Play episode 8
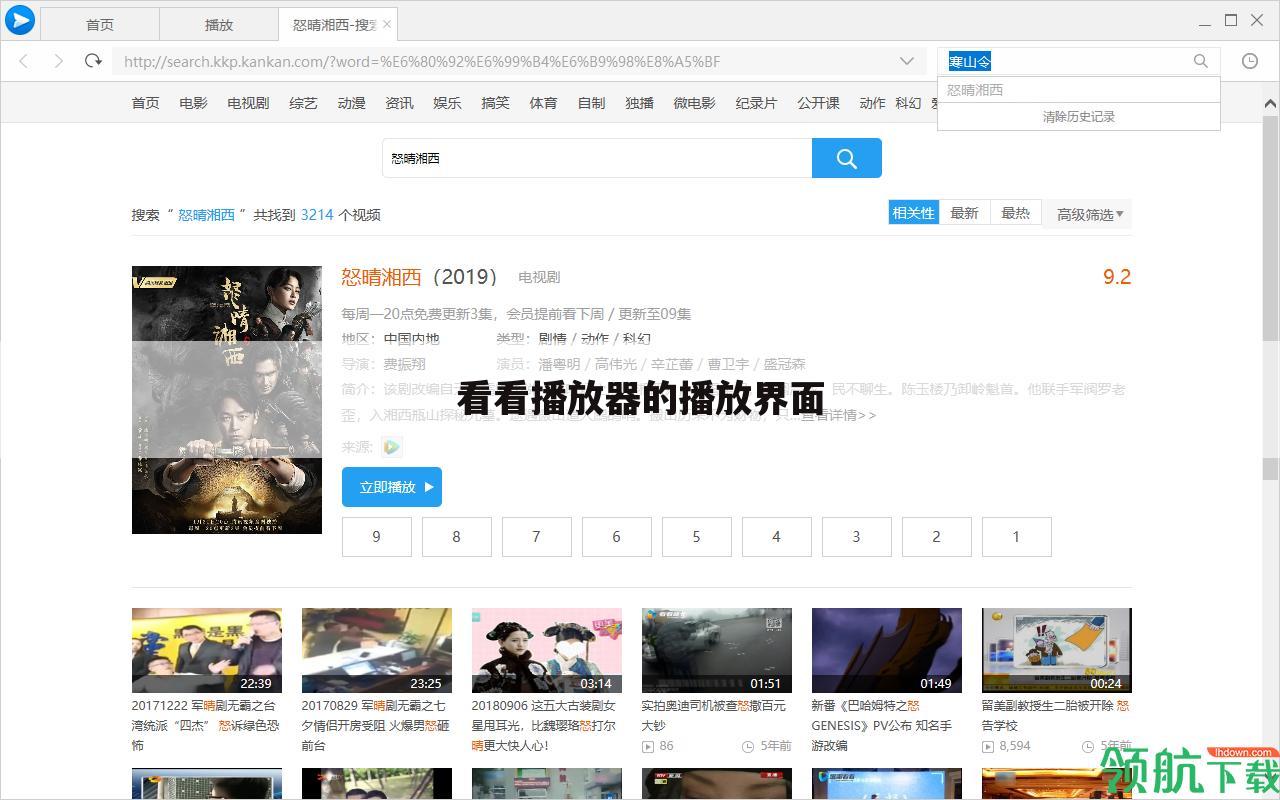Image resolution: width=1280 pixels, height=800 pixels. (457, 537)
